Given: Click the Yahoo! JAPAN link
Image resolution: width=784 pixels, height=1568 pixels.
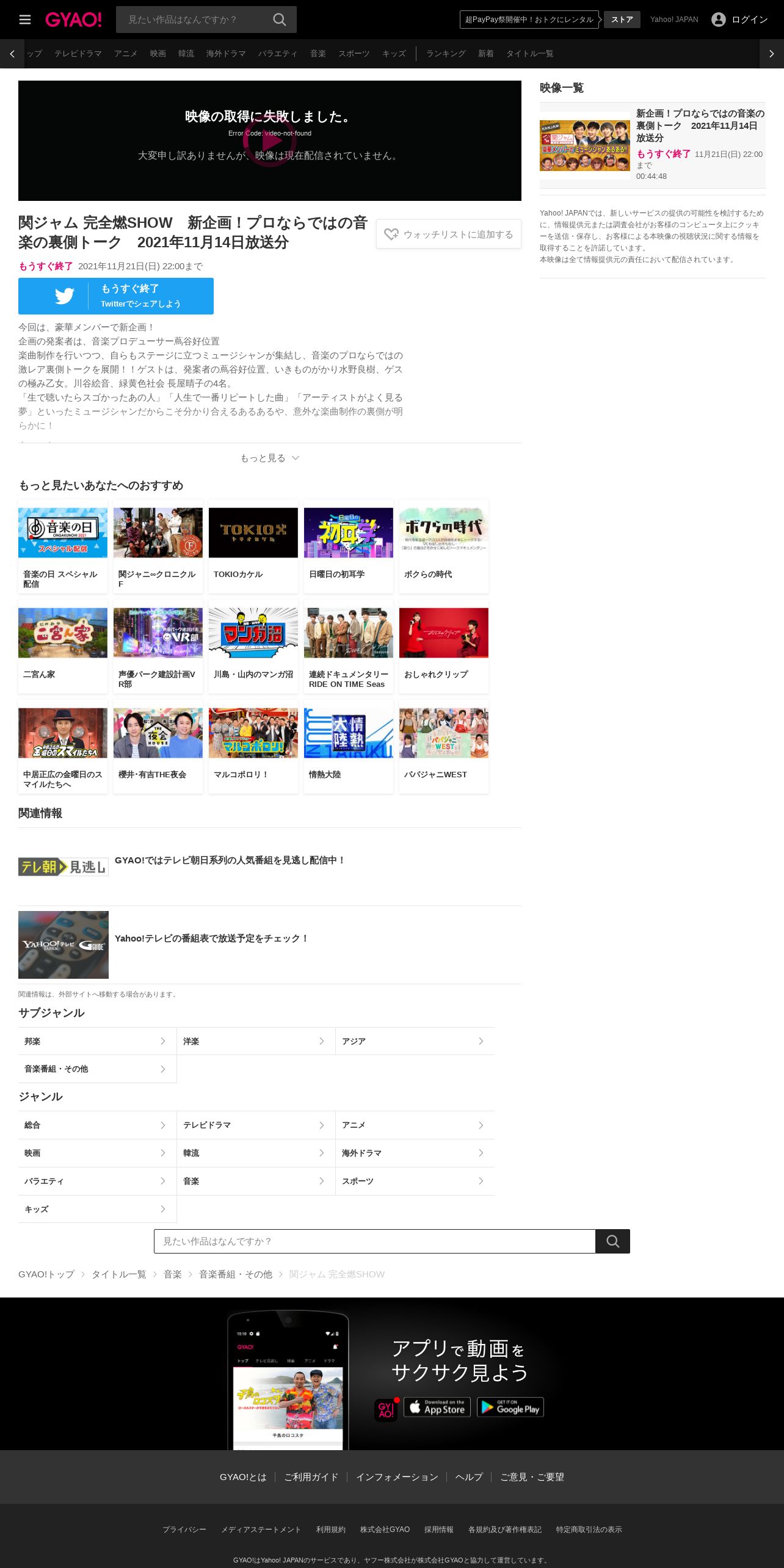Looking at the screenshot, I should [674, 20].
